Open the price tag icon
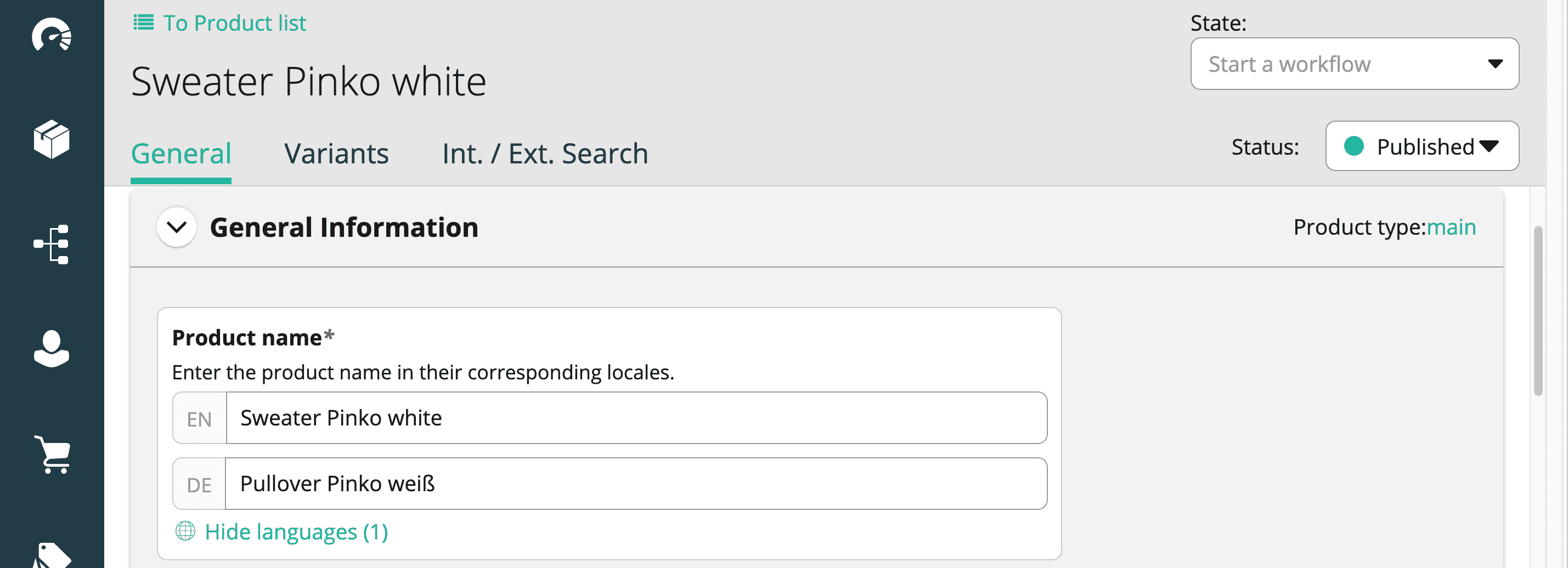Viewport: 1568px width, 568px height. pos(53,555)
